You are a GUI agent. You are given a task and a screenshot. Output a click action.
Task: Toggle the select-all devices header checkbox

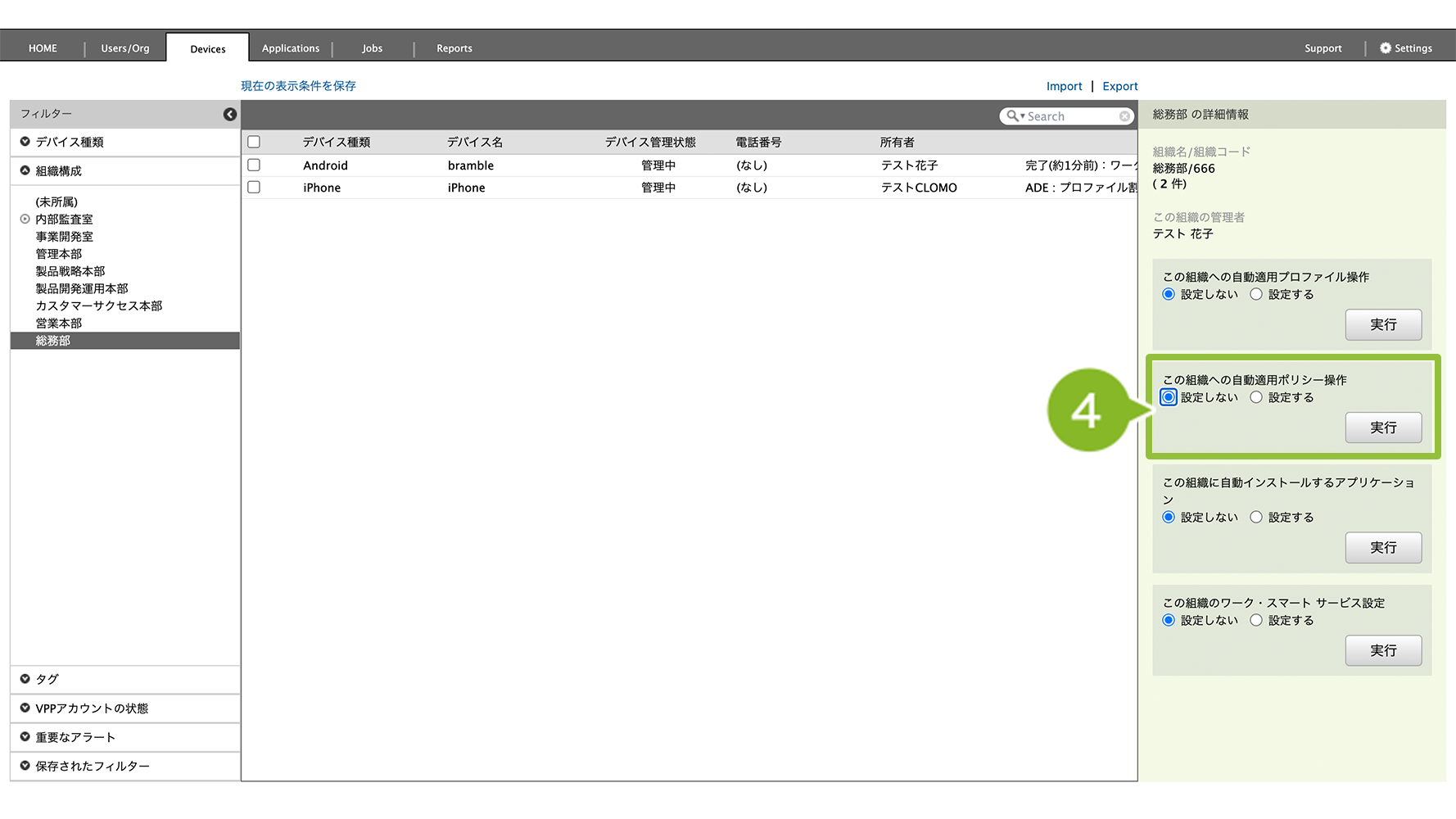coord(254,142)
